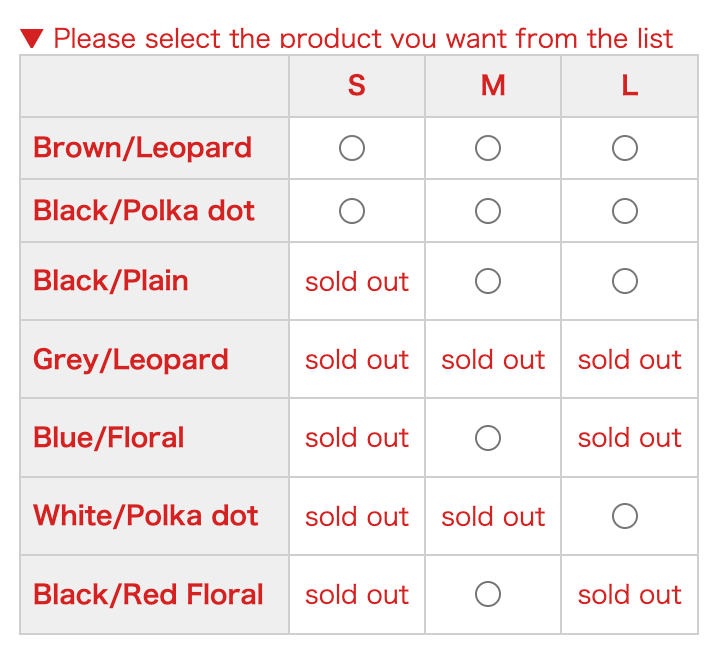
Task: Select Brown/Leopard in size M
Action: [488, 148]
